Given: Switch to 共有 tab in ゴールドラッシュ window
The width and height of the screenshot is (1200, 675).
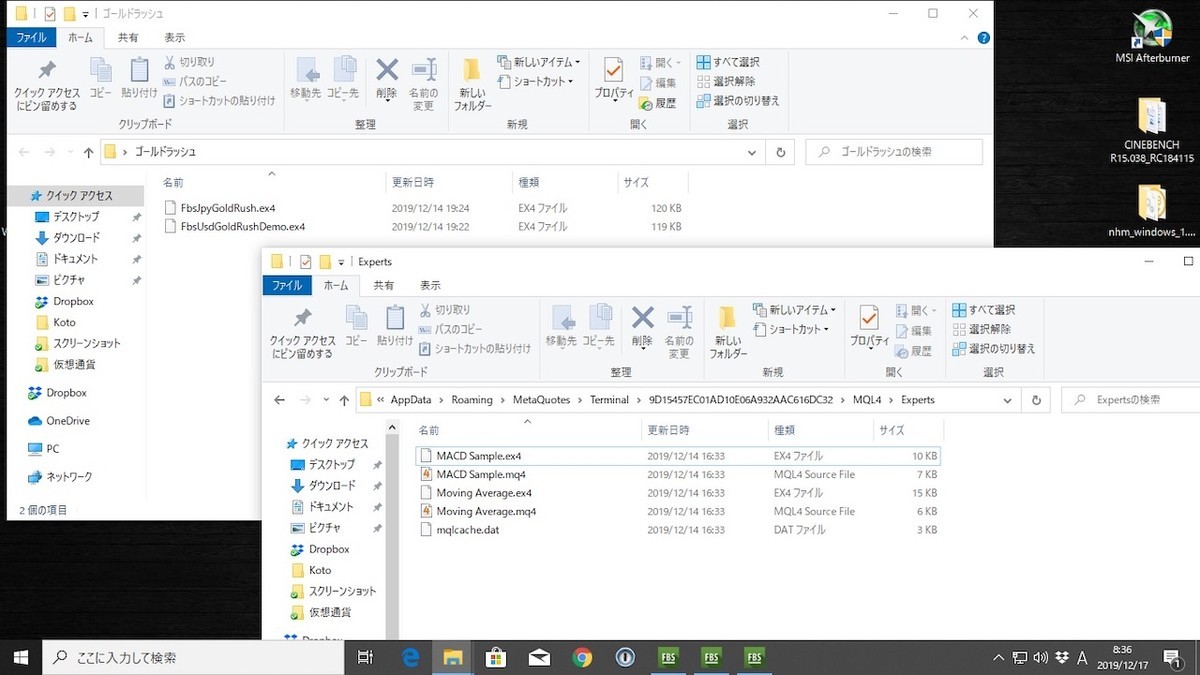Looking at the screenshot, I should point(128,37).
